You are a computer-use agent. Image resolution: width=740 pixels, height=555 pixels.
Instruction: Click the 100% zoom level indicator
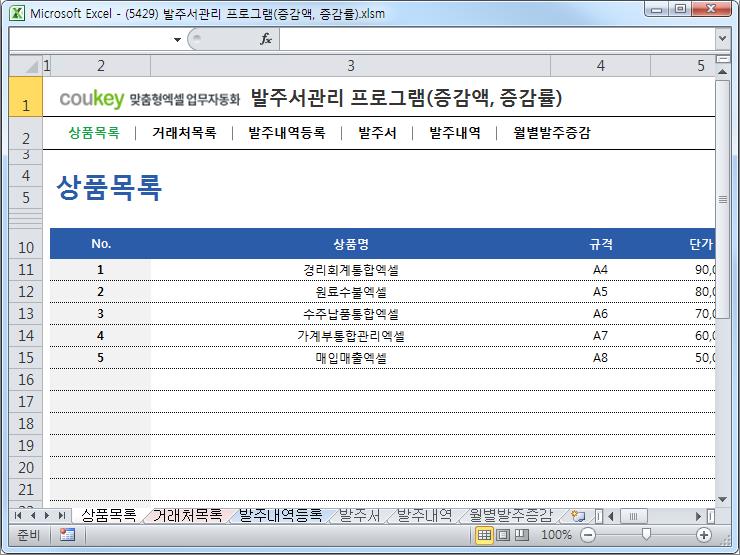[556, 535]
